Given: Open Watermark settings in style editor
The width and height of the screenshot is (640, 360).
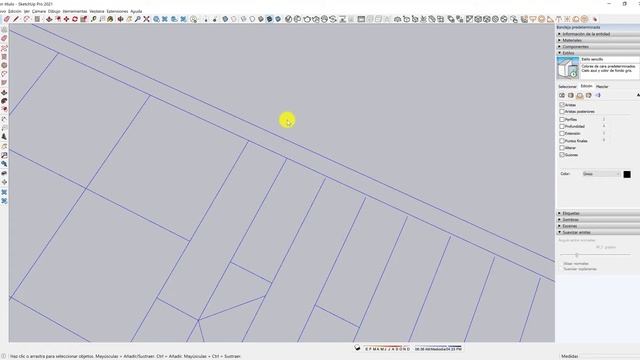Looking at the screenshot, I should click(x=589, y=95).
